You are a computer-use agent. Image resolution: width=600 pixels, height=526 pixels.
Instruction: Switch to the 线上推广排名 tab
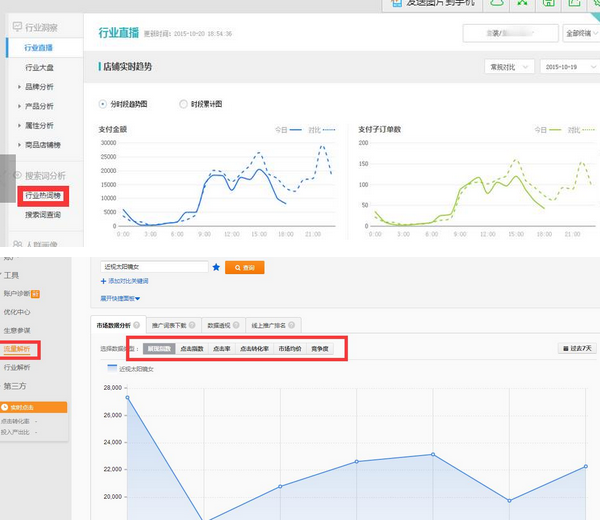(x=273, y=325)
